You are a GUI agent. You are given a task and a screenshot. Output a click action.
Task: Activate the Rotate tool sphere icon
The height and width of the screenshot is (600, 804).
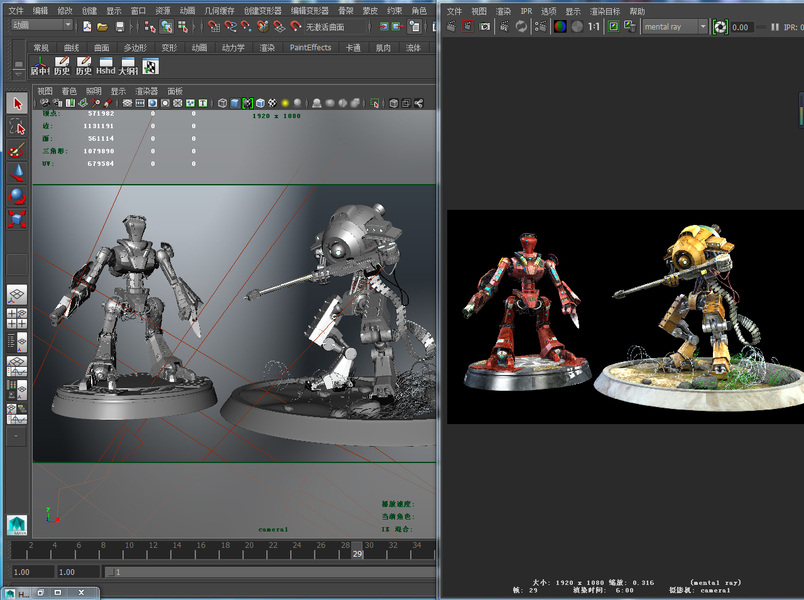coord(17,195)
